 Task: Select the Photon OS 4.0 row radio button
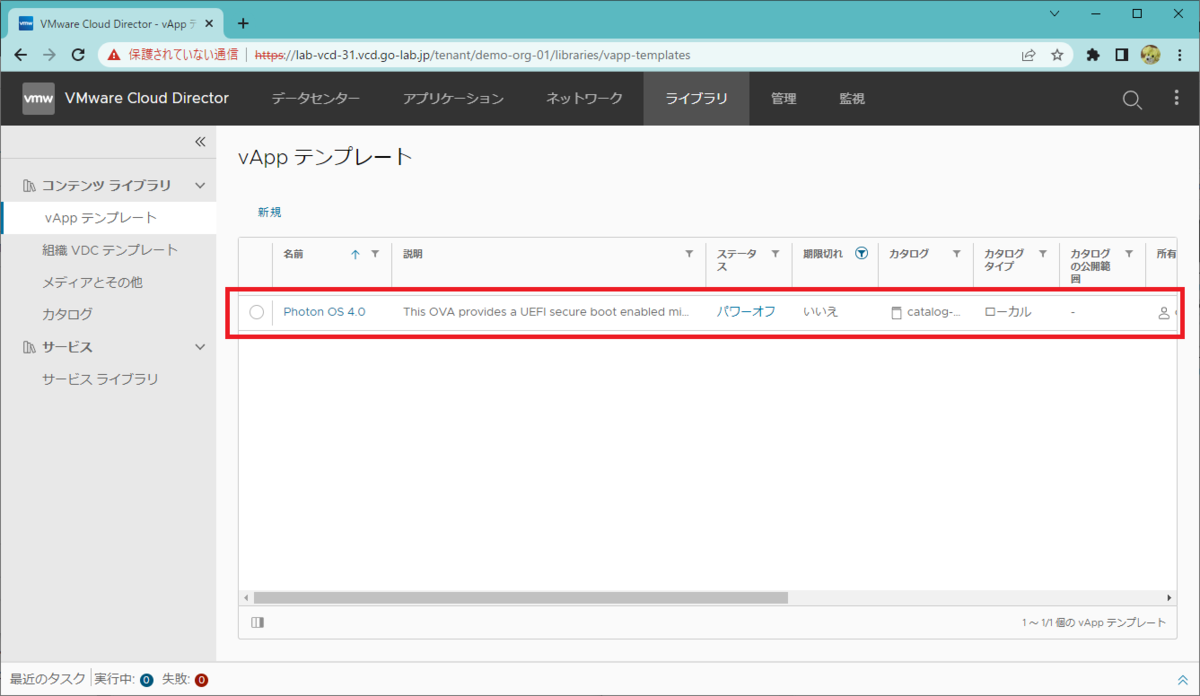click(257, 312)
